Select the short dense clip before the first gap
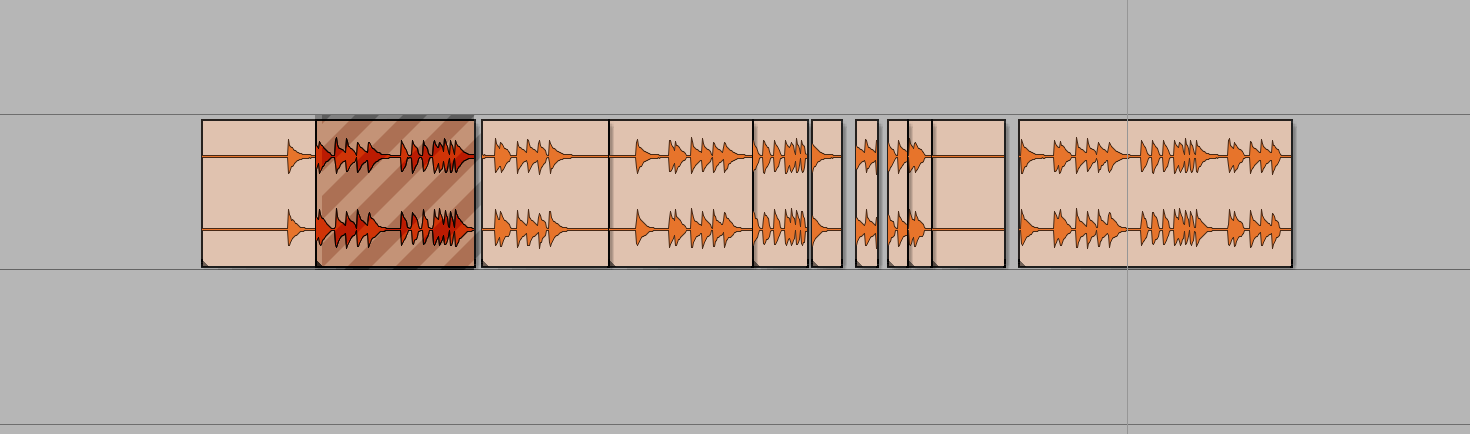 point(781,193)
